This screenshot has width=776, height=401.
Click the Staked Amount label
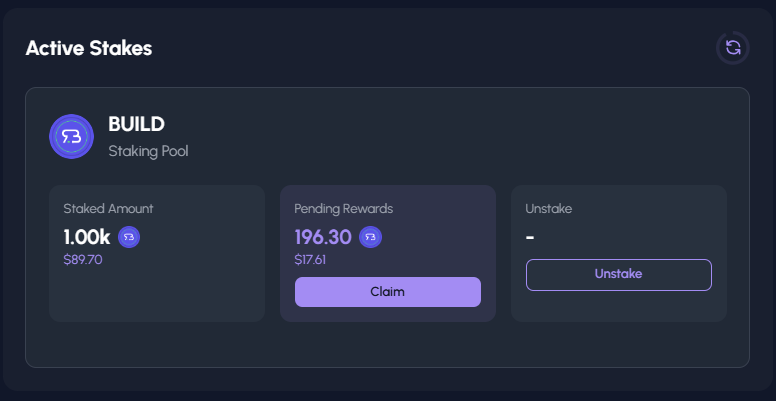pyautogui.click(x=108, y=209)
